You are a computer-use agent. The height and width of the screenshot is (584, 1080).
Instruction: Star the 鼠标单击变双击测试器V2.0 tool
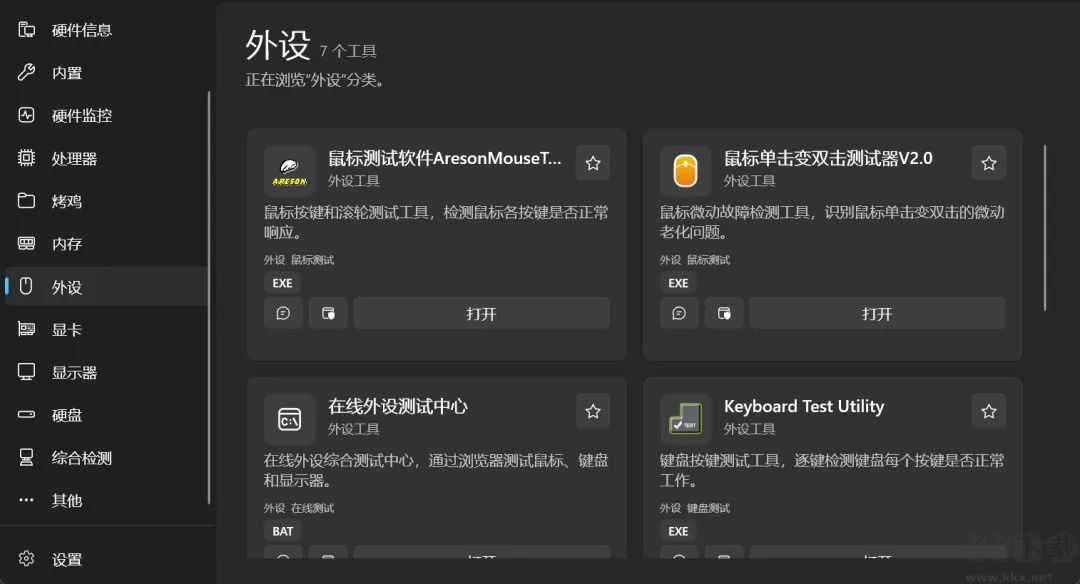pos(989,163)
